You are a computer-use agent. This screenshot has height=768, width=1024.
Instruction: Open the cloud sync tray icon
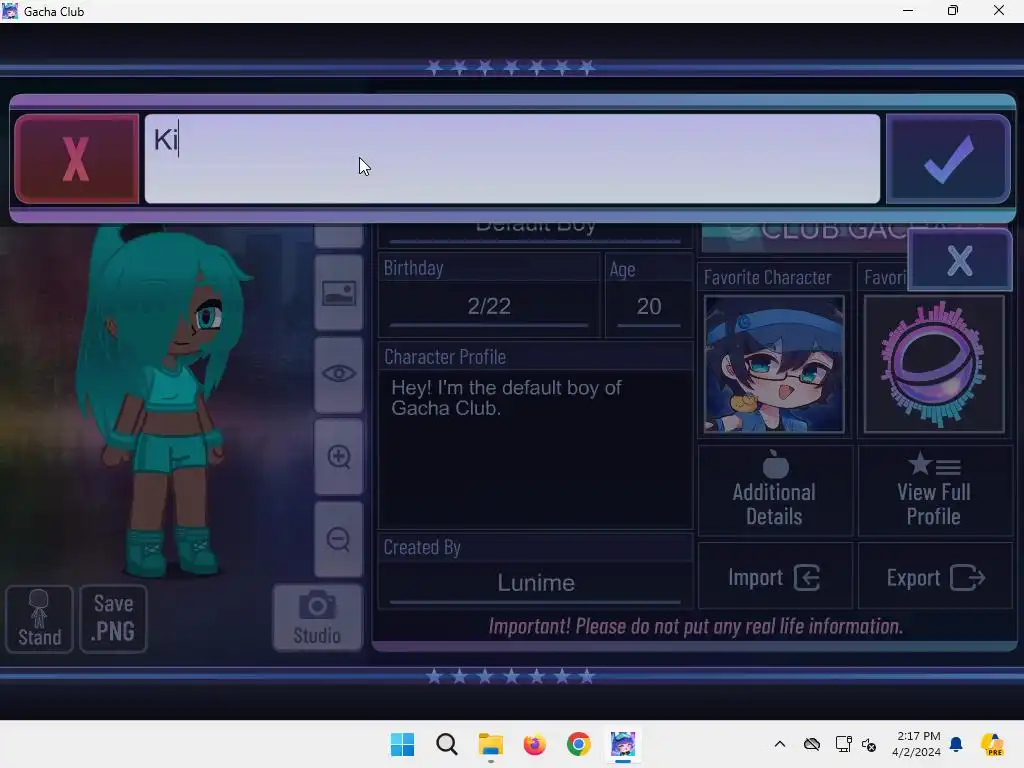(x=812, y=744)
